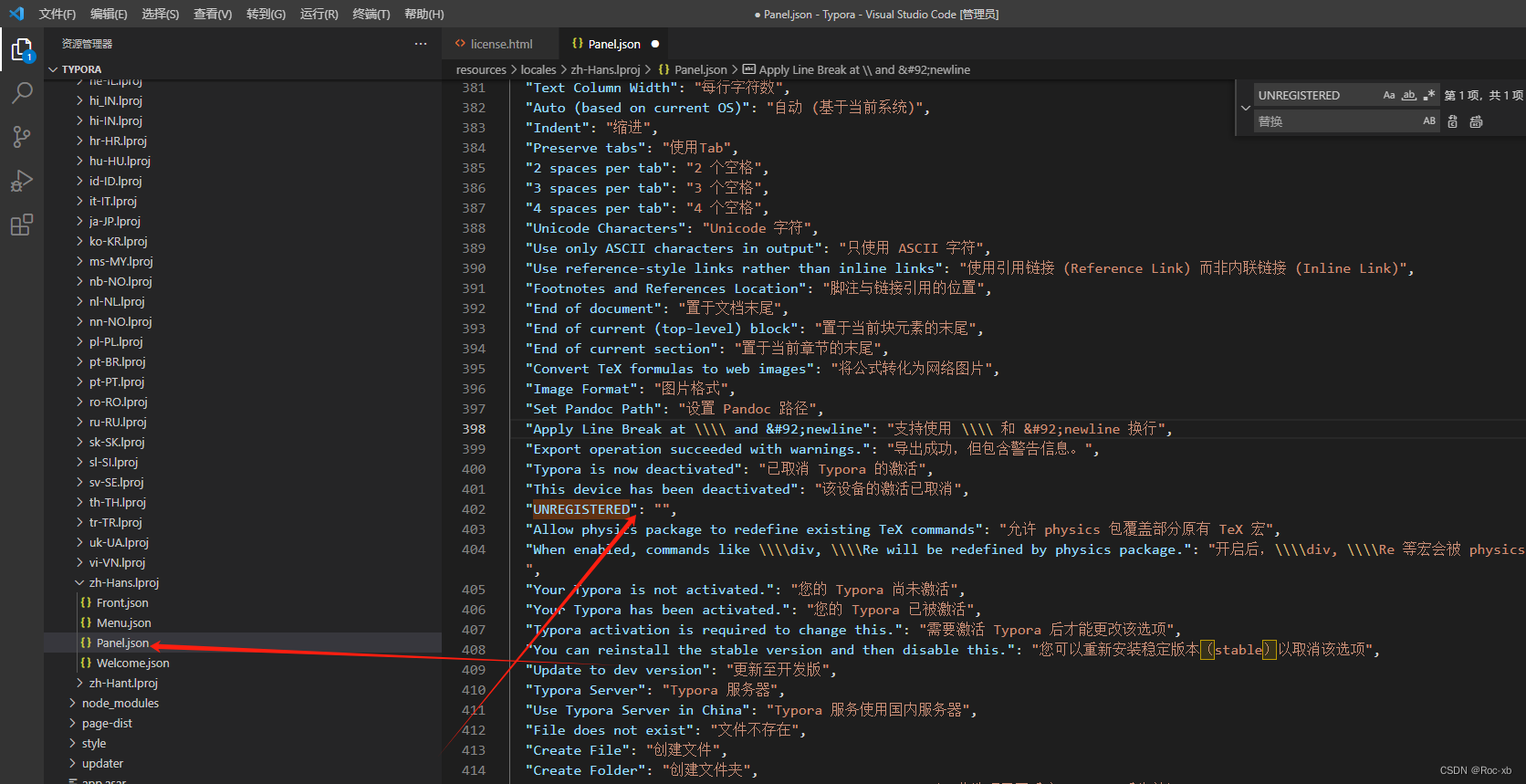Open Menu.json in the file tree
This screenshot has width=1526, height=784.
point(243,622)
